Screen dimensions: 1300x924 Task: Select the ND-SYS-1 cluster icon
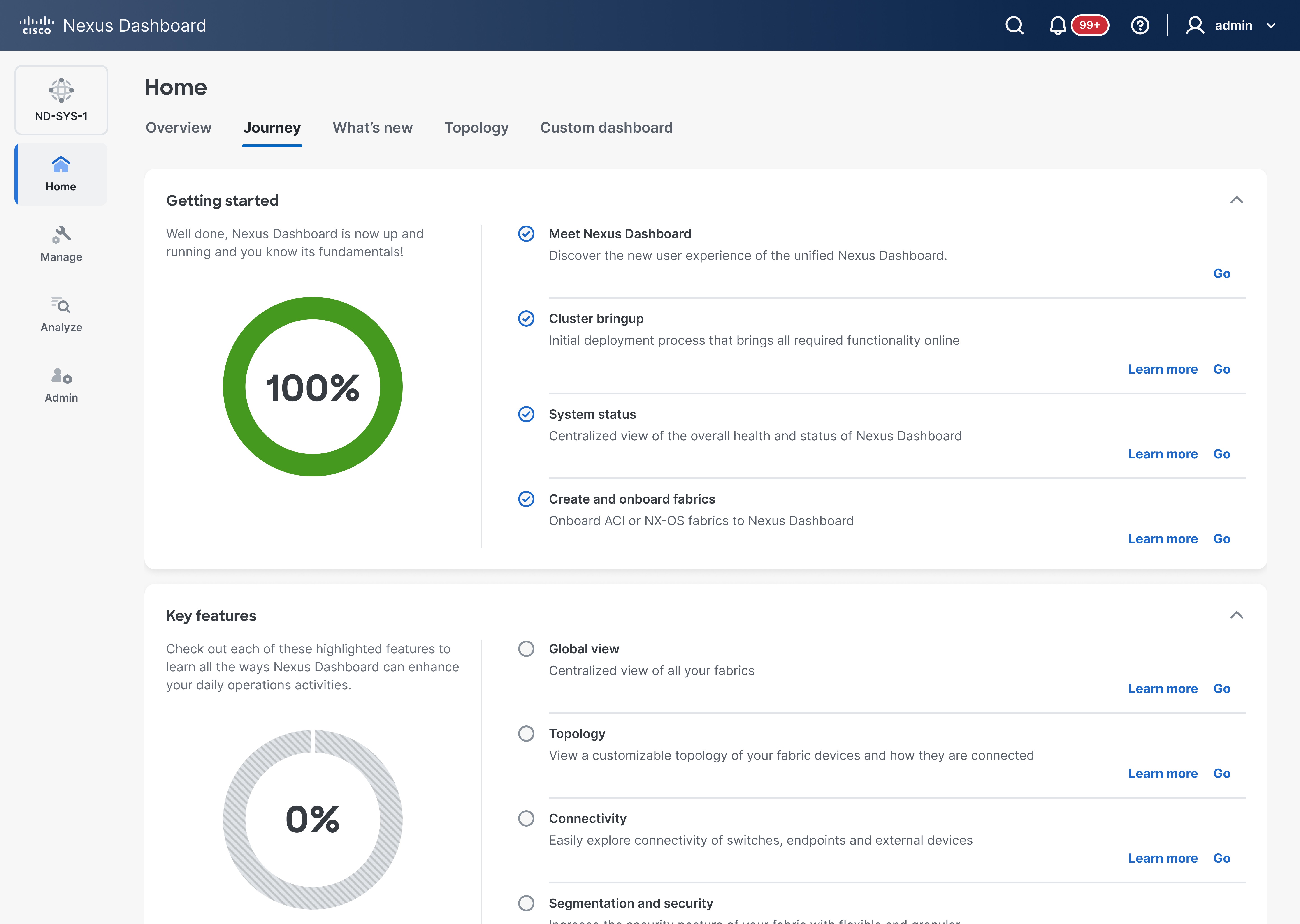(61, 90)
